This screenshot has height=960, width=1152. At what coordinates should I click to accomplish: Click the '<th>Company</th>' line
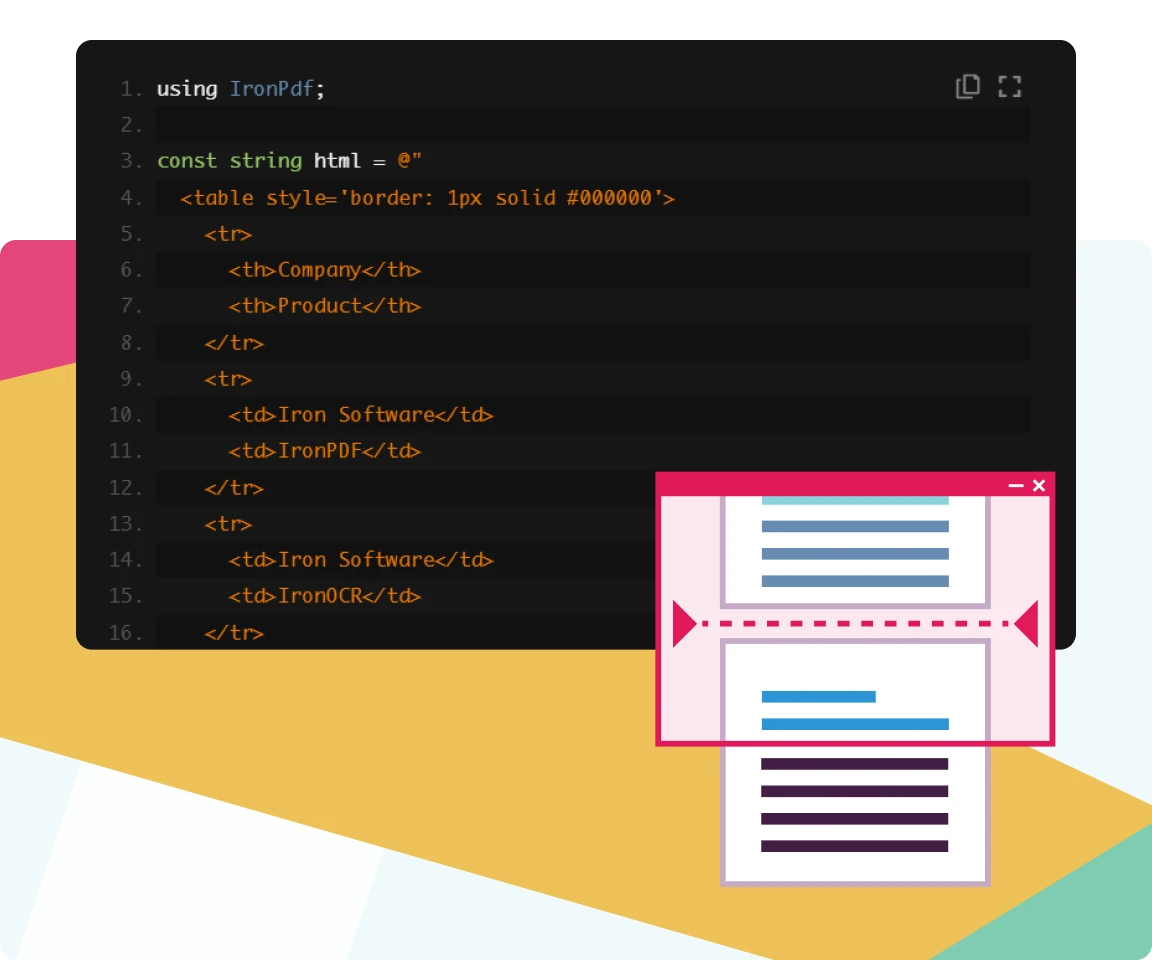(x=324, y=270)
